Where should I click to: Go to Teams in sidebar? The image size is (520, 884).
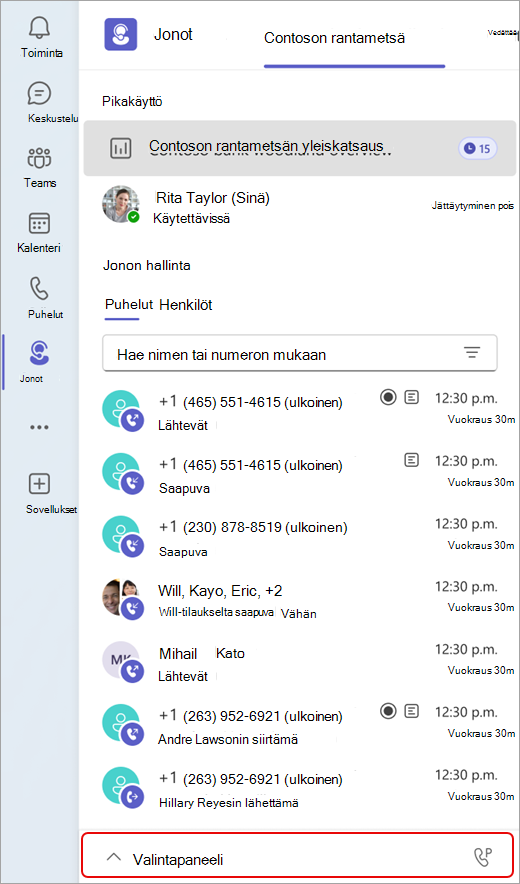pyautogui.click(x=40, y=167)
